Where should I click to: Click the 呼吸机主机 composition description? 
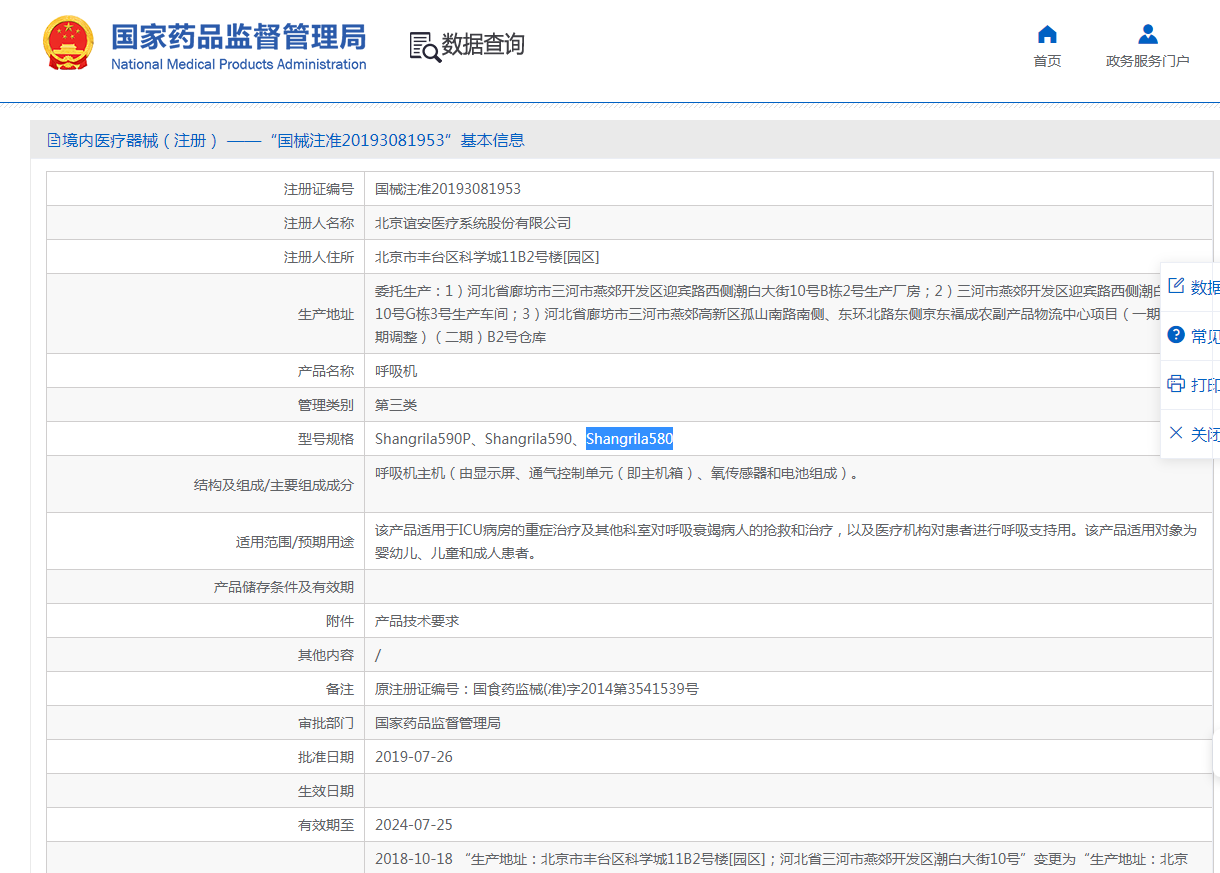tap(617, 474)
